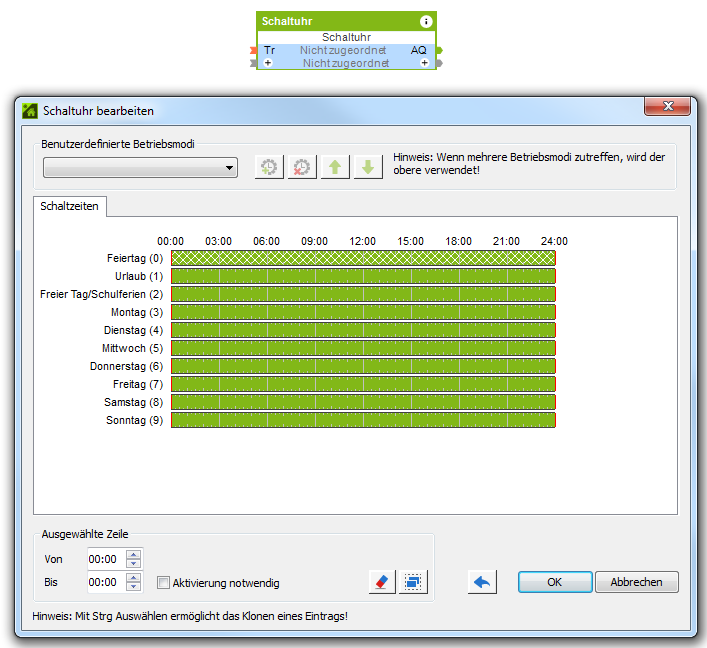Click the Loxone house icon in title bar
The width and height of the screenshot is (707, 648).
click(30, 111)
